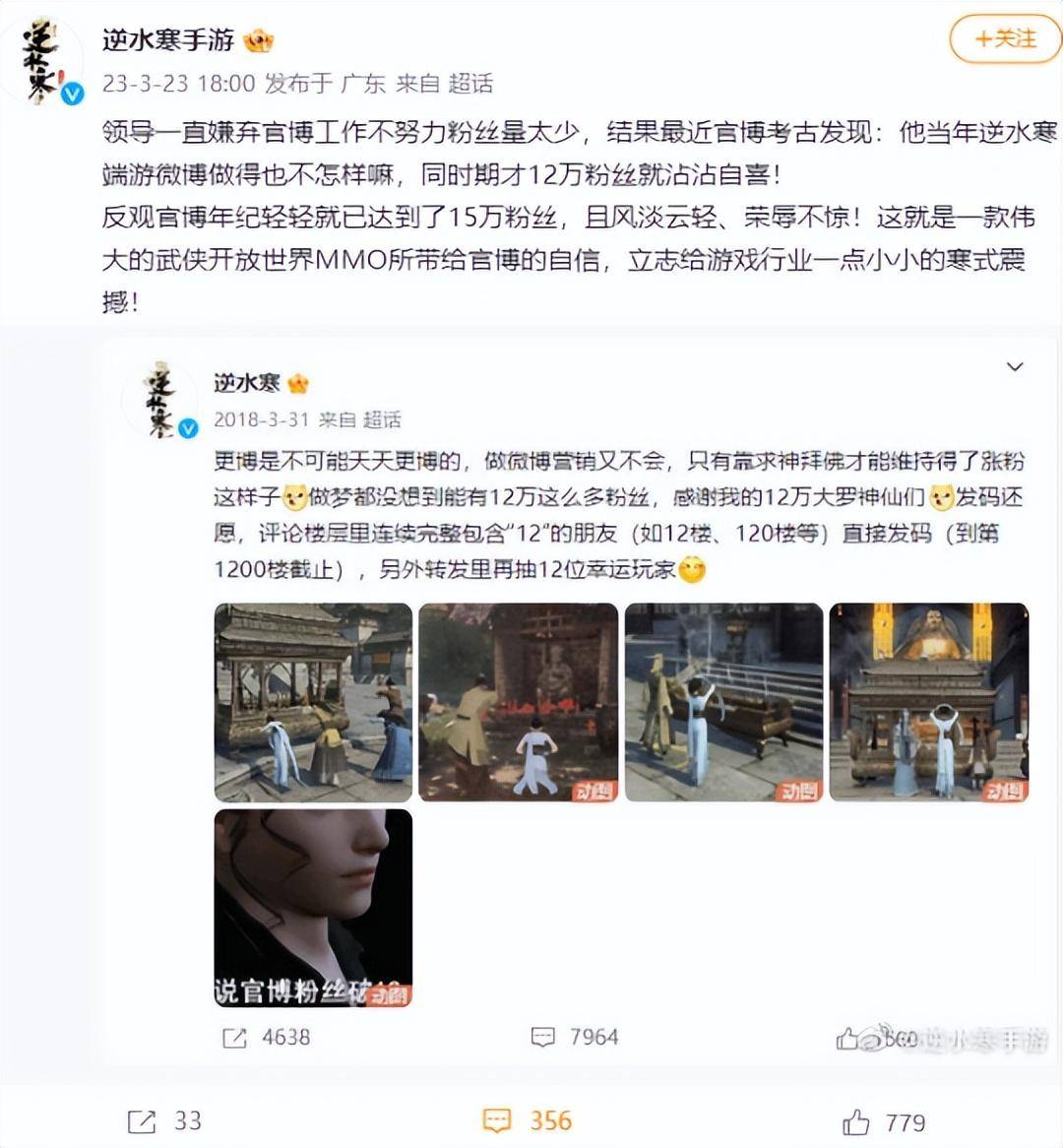The image size is (1063, 1148).
Task: Open second GIF of kneeling character
Action: click(x=519, y=702)
